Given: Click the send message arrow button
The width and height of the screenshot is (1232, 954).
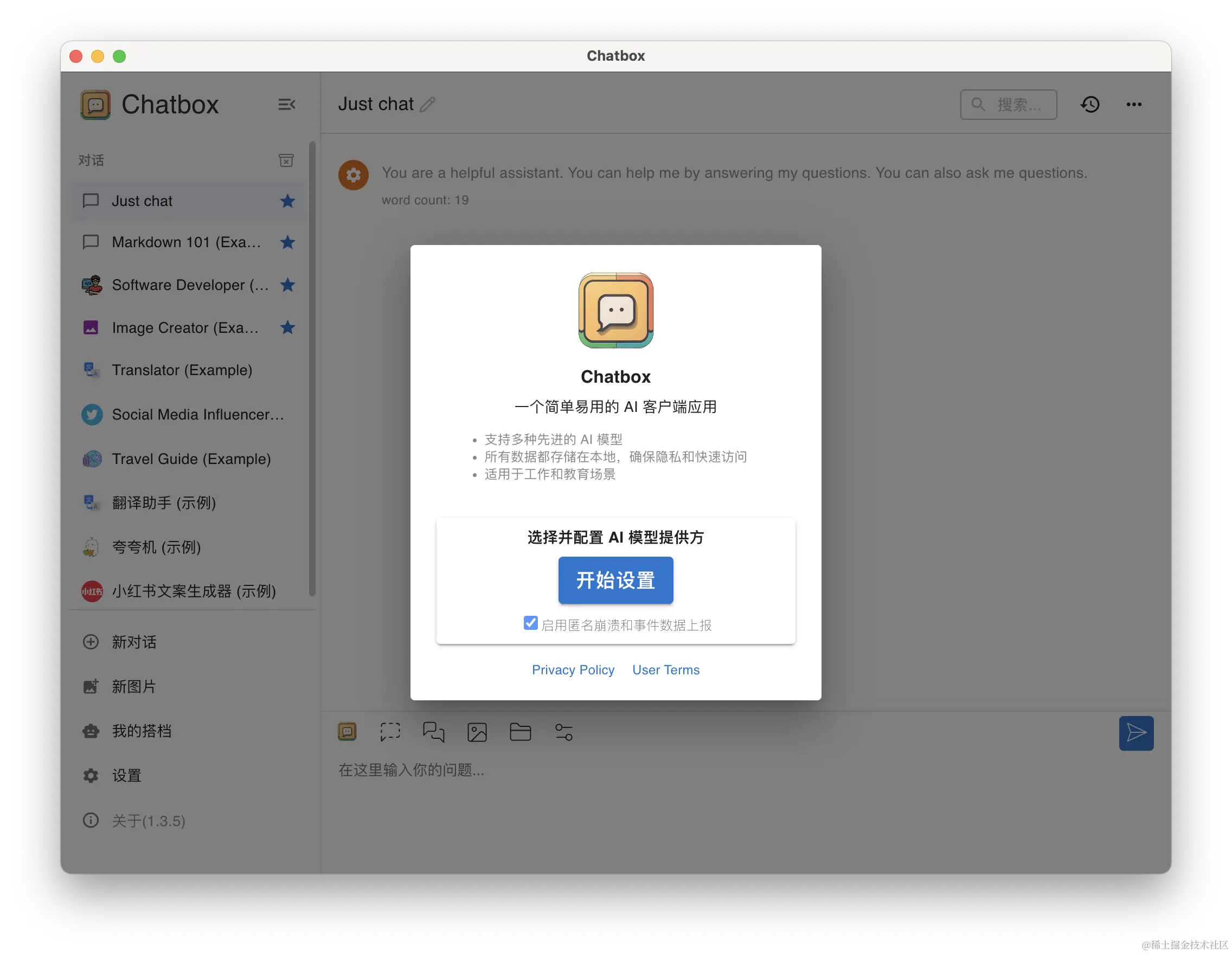Looking at the screenshot, I should pyautogui.click(x=1135, y=733).
